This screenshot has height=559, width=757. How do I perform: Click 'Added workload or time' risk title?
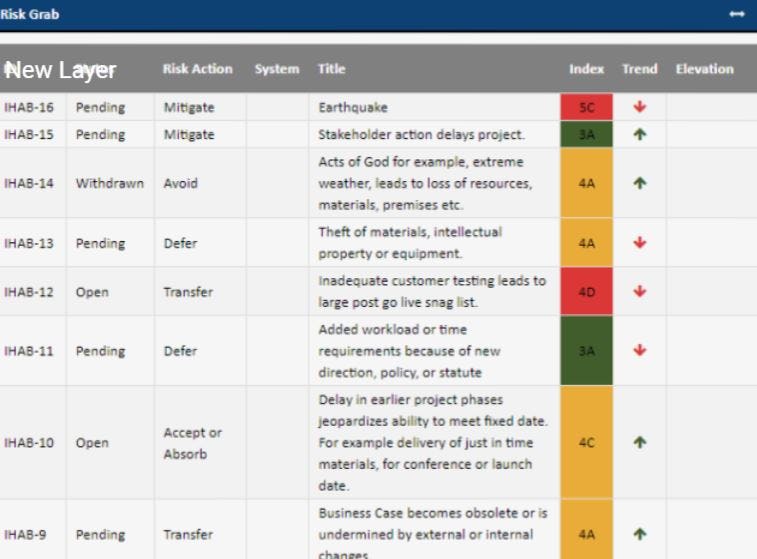pyautogui.click(x=409, y=351)
